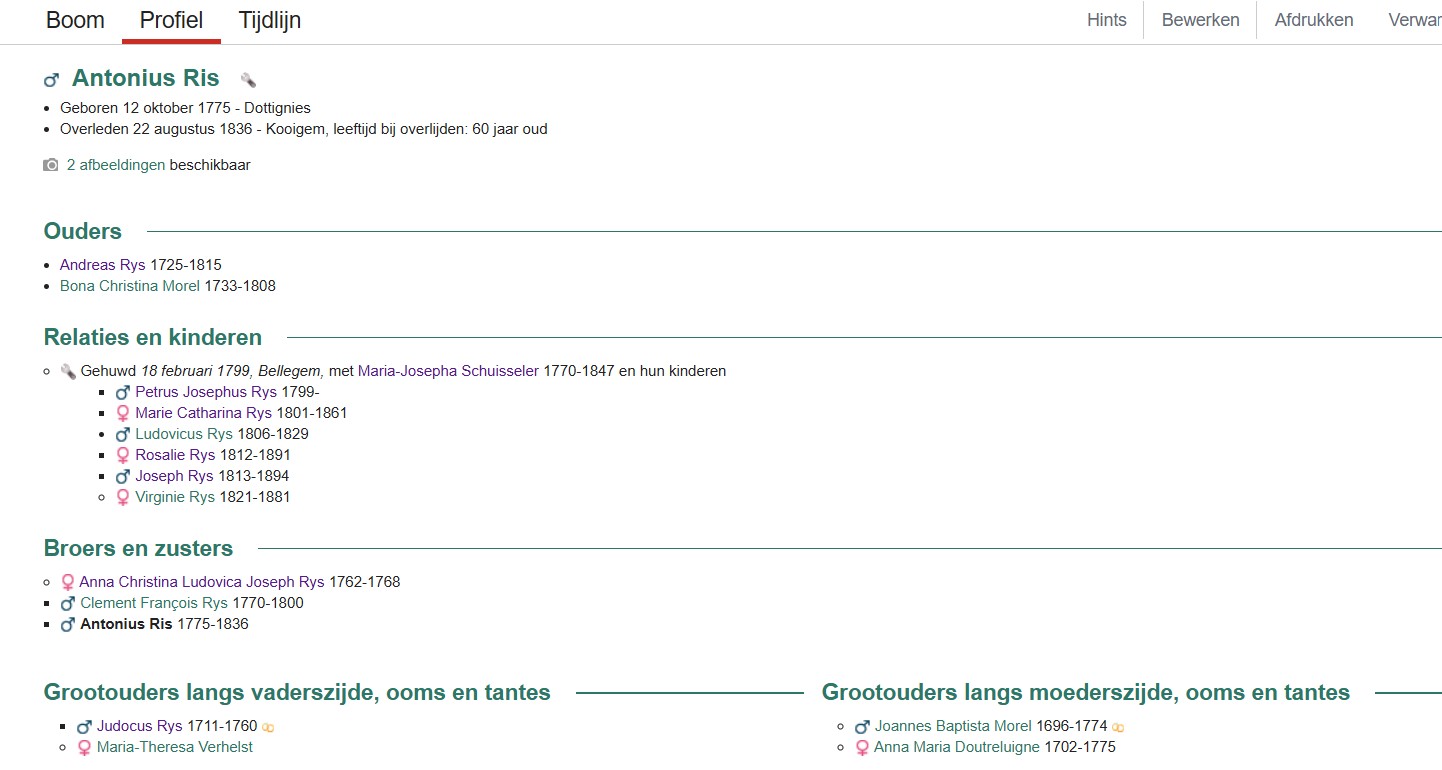Click the female gender icon beside Marie Catharina Rys
Image resolution: width=1442 pixels, height=770 pixels.
point(122,413)
